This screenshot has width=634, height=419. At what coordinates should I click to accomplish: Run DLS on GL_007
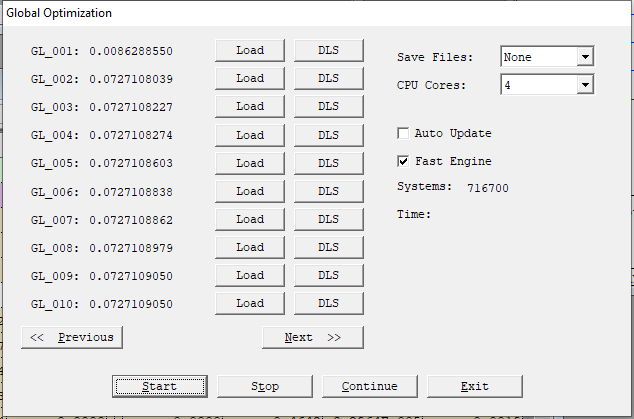[329, 219]
